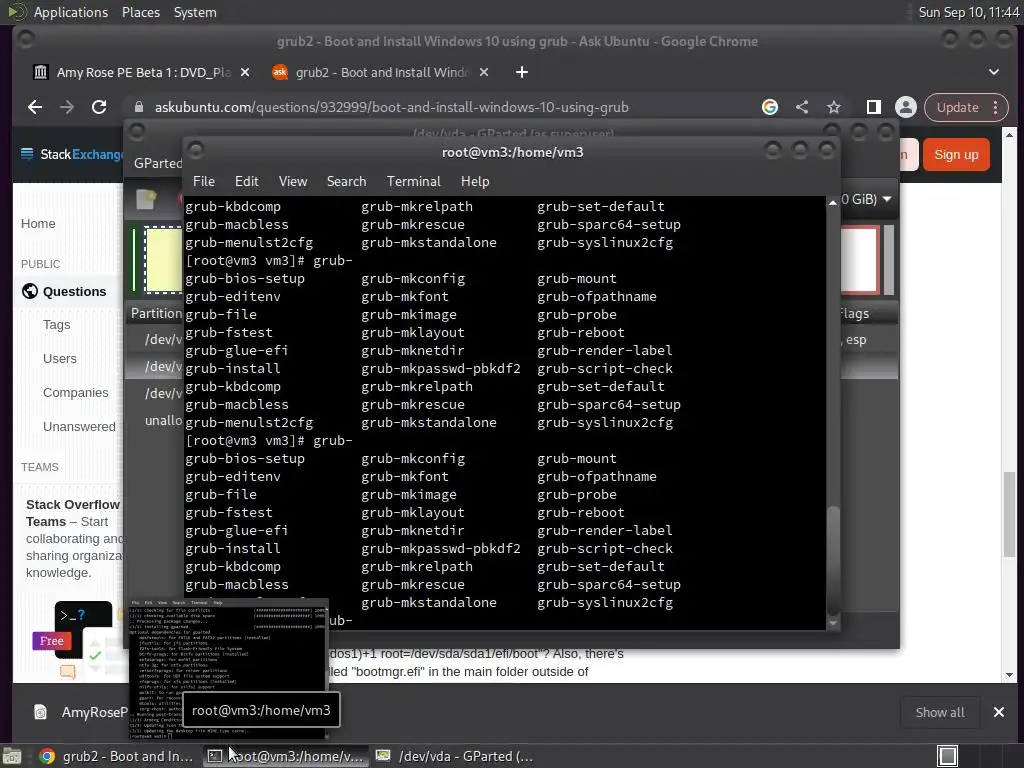Click the top-left terminal window menu button
This screenshot has height=768, width=1024.
click(196, 150)
